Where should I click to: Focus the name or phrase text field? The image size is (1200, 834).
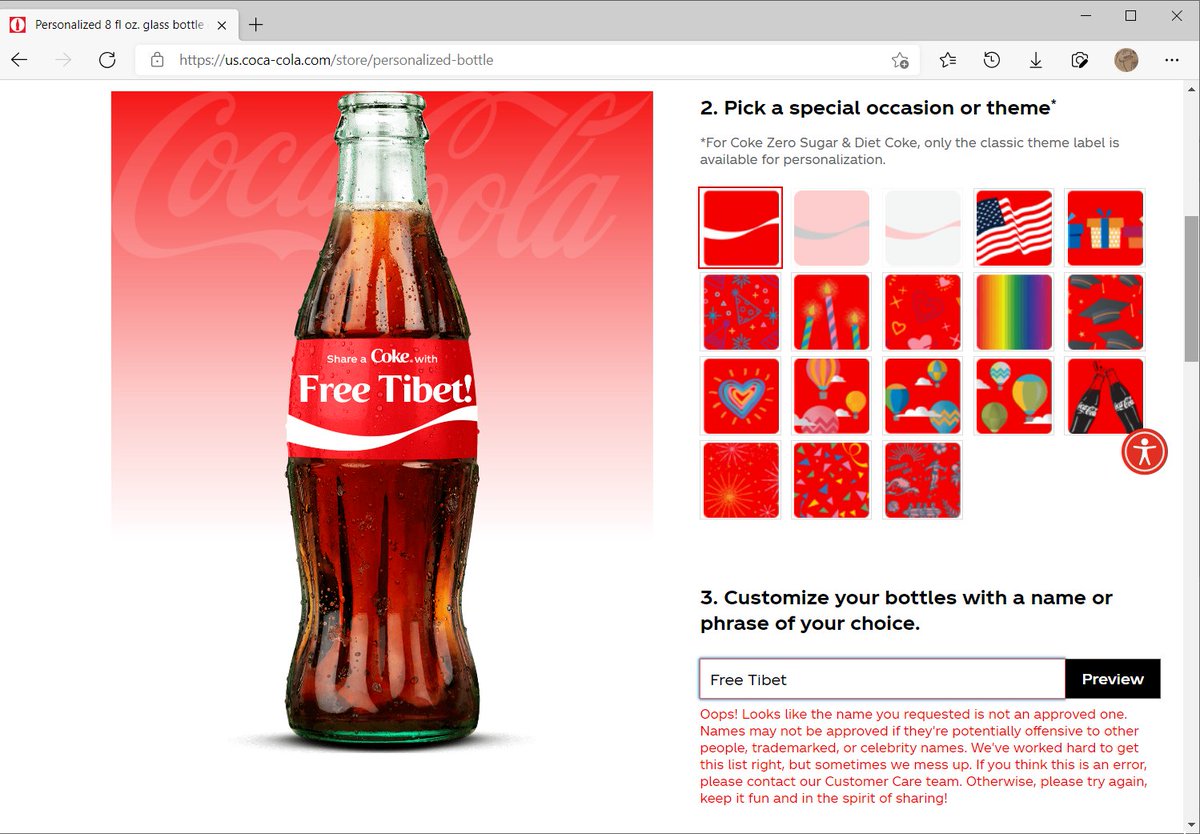click(x=882, y=679)
